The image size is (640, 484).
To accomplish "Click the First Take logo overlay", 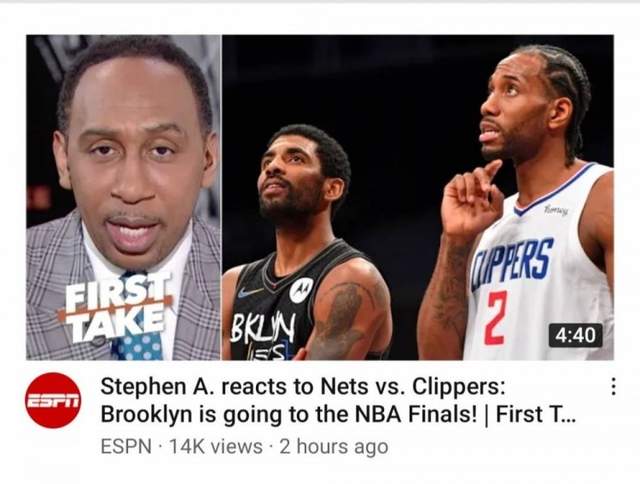I will (116, 308).
